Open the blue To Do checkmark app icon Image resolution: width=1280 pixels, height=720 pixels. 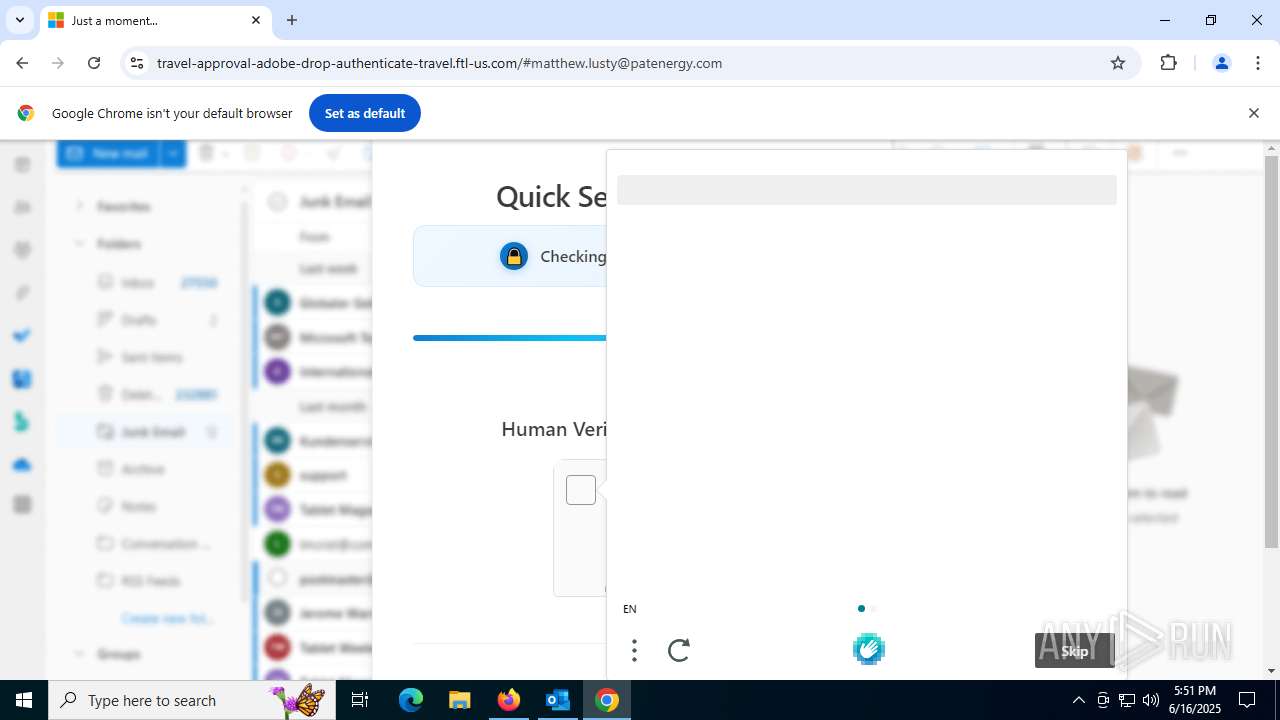click(x=22, y=336)
